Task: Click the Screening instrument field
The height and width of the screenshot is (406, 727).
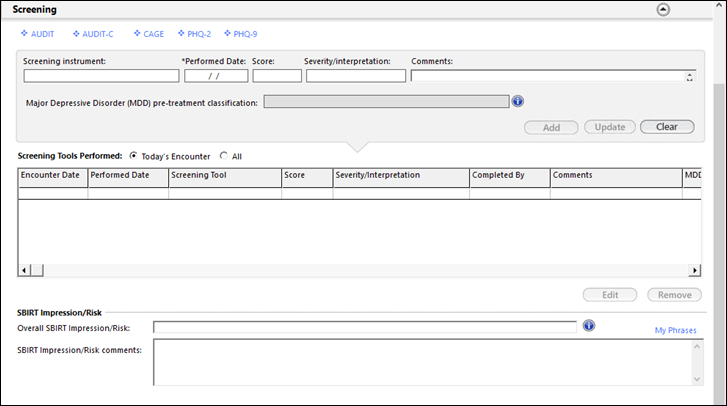Action: (x=101, y=76)
